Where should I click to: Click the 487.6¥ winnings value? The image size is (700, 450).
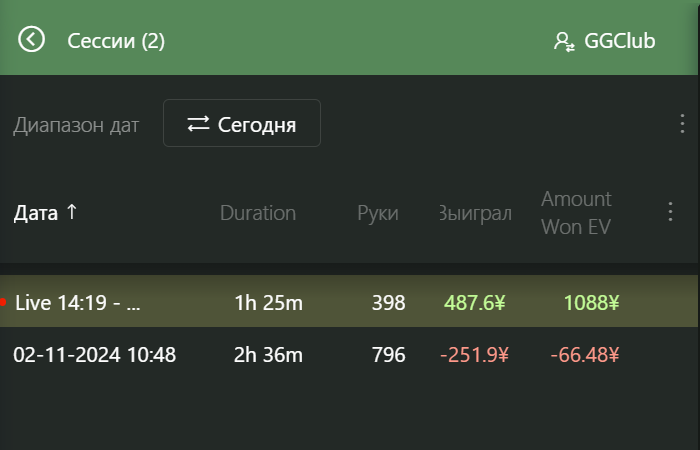pyautogui.click(x=475, y=303)
